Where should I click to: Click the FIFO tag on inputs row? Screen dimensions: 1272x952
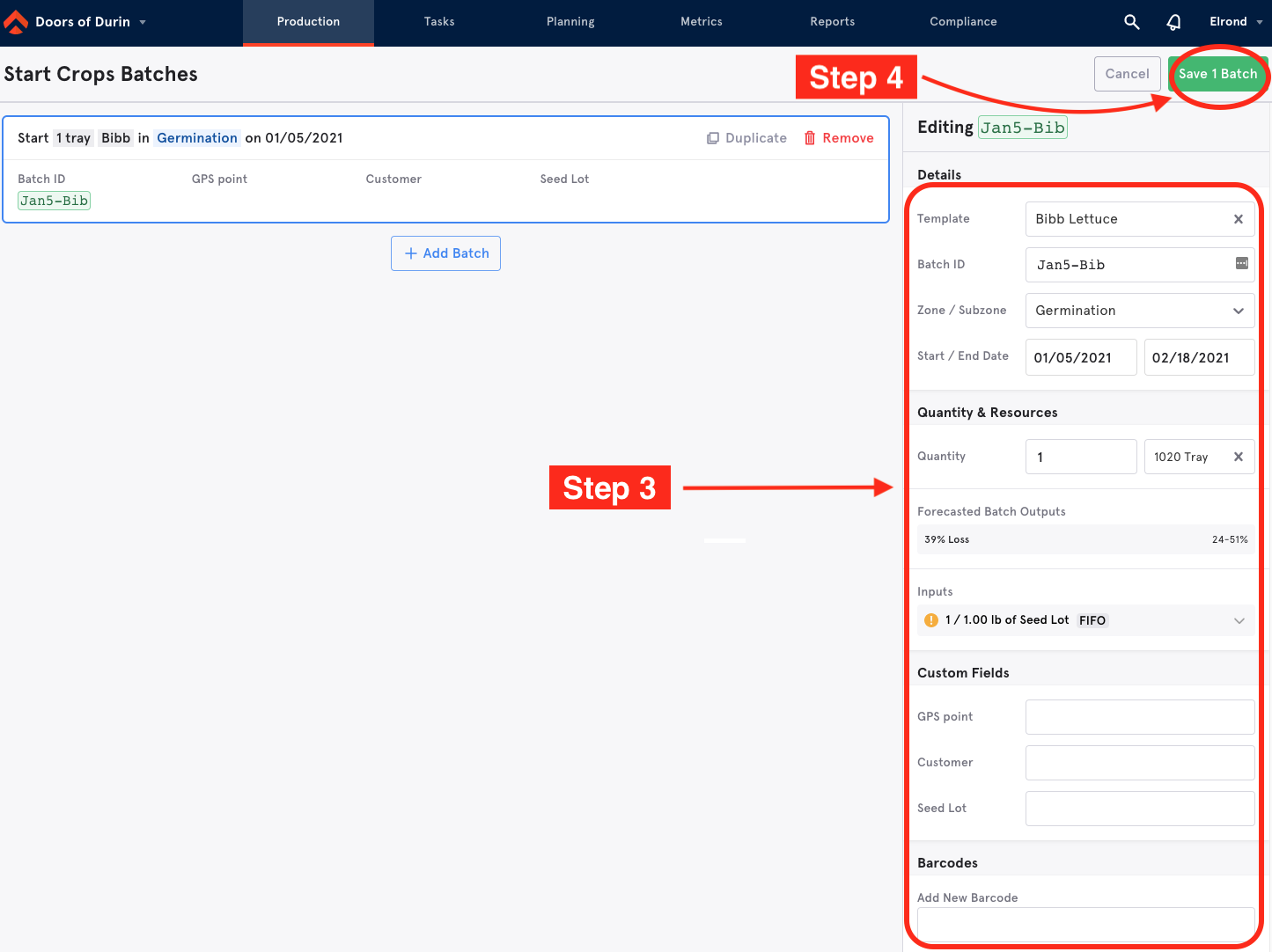pyautogui.click(x=1092, y=620)
